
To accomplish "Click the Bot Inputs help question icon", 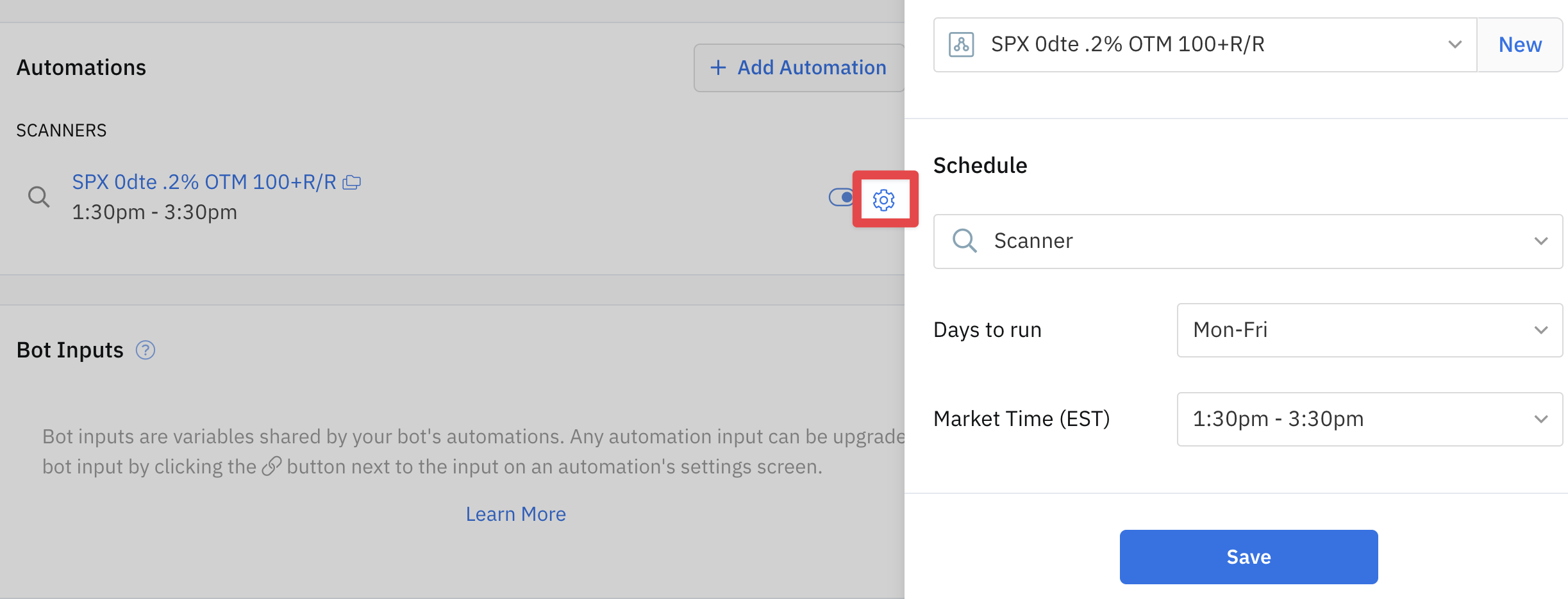I will point(146,350).
